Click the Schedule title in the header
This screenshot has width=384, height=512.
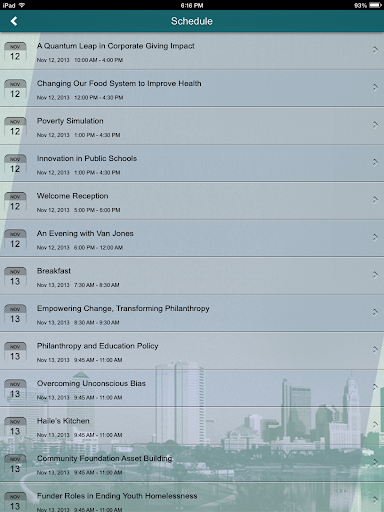pos(192,21)
